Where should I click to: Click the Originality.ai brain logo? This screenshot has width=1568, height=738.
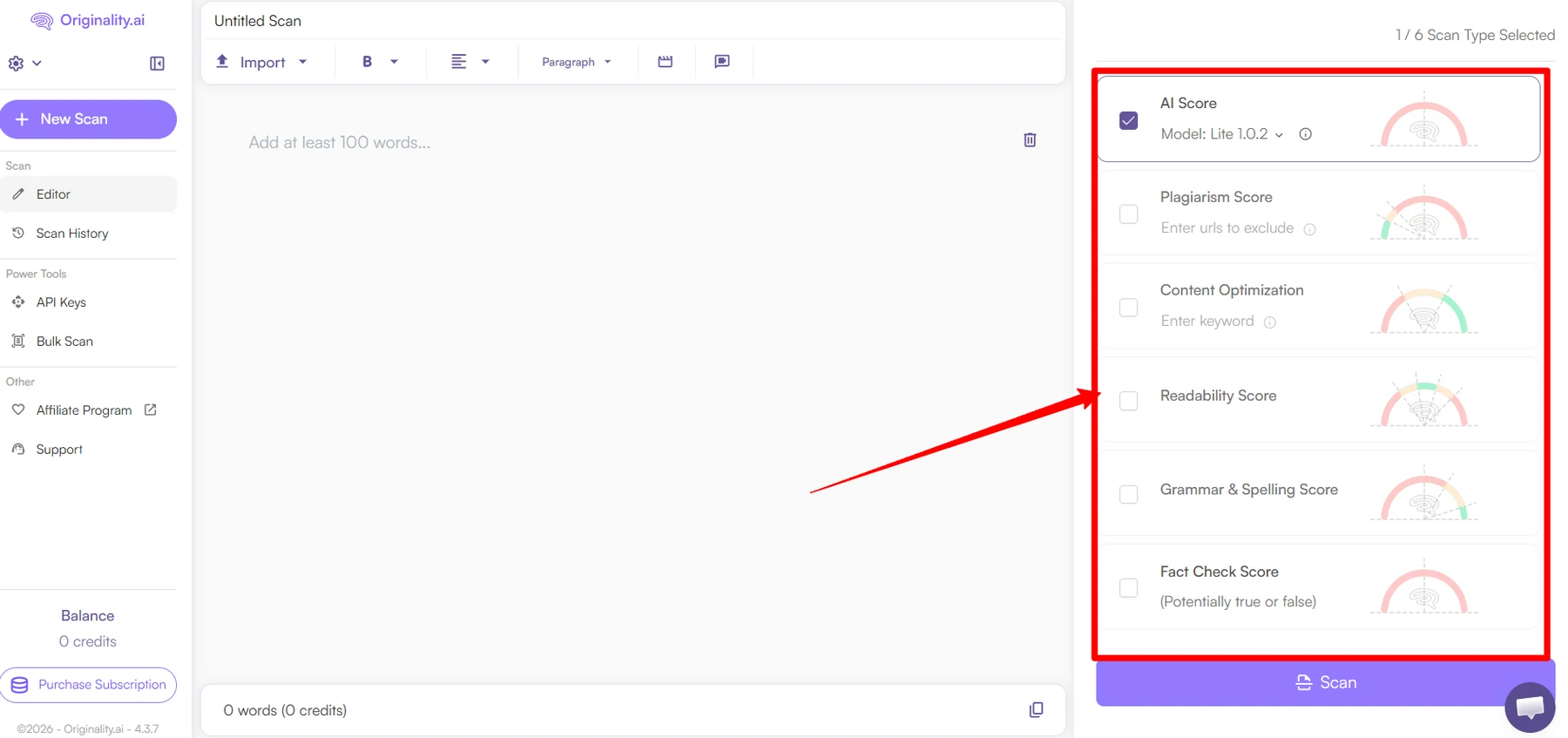coord(41,21)
